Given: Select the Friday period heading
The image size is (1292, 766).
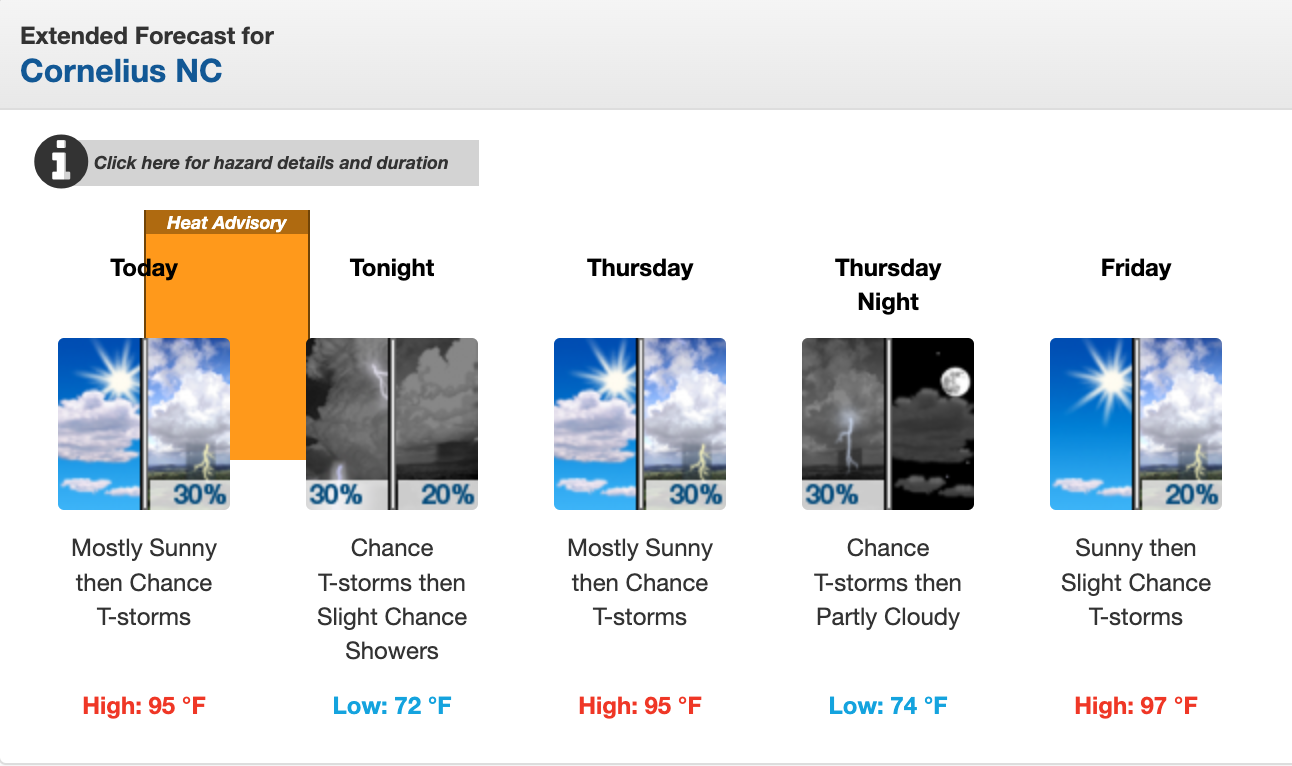Looking at the screenshot, I should (x=1136, y=268).
